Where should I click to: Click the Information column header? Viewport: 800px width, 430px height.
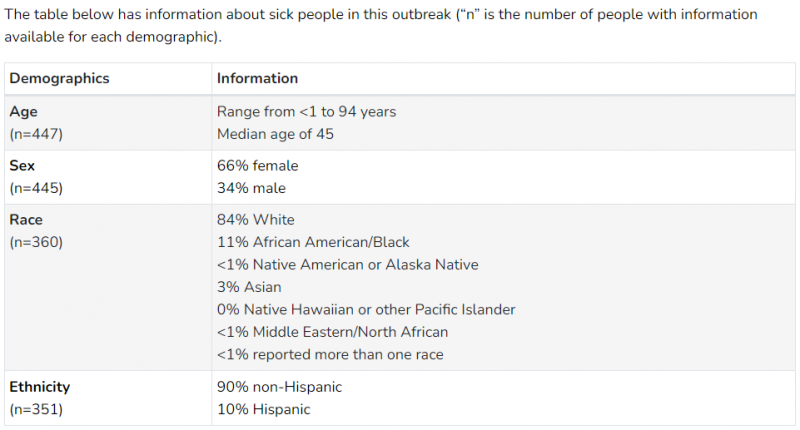pyautogui.click(x=257, y=78)
